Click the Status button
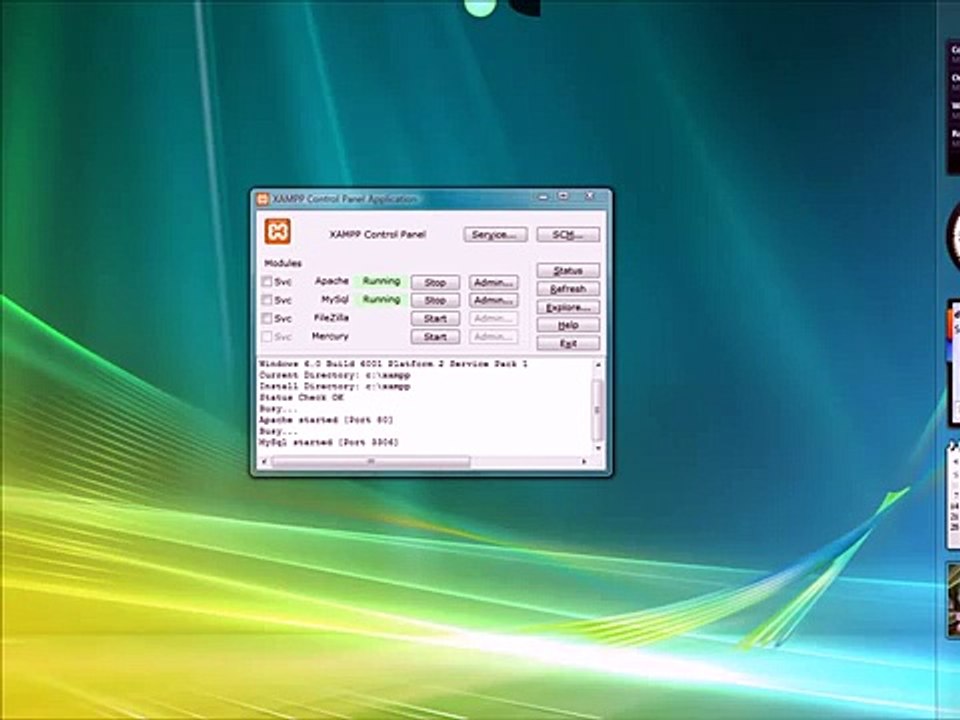Viewport: 960px width, 720px height. pos(568,271)
